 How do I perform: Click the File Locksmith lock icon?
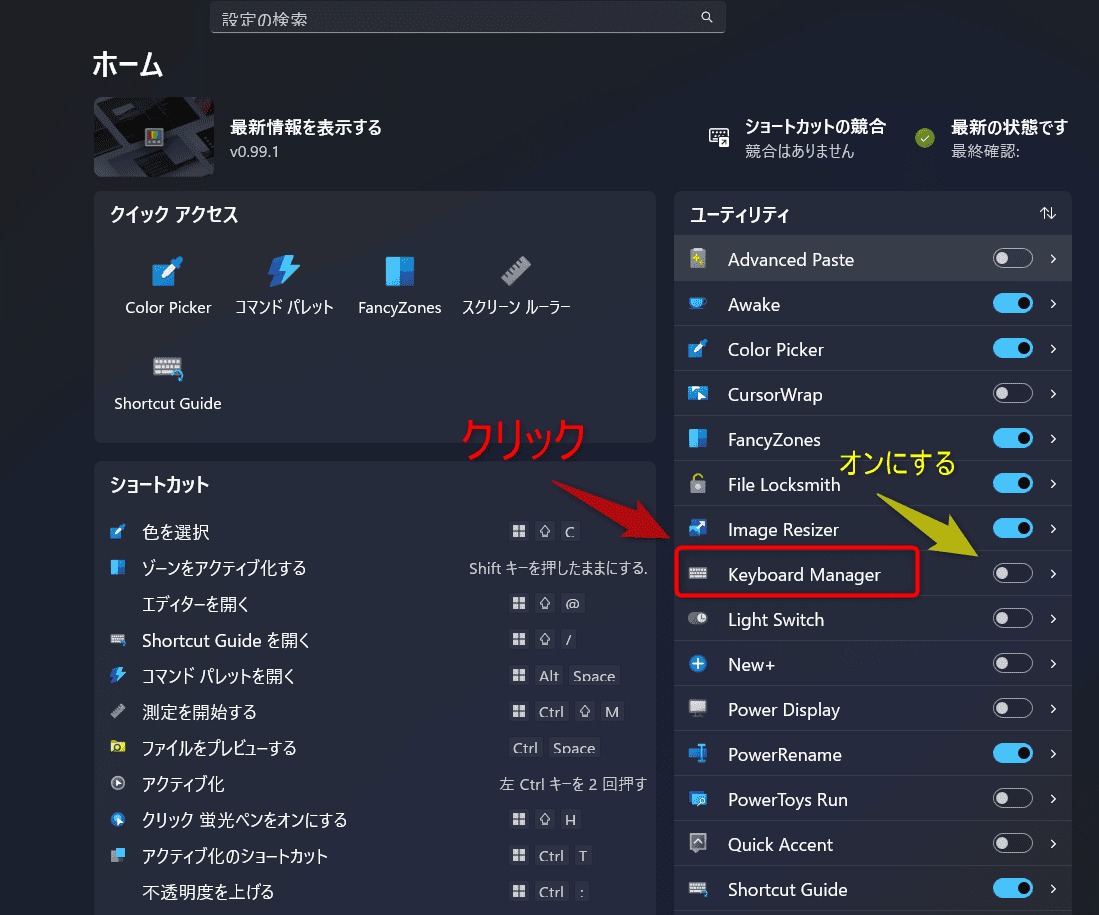coord(697,483)
